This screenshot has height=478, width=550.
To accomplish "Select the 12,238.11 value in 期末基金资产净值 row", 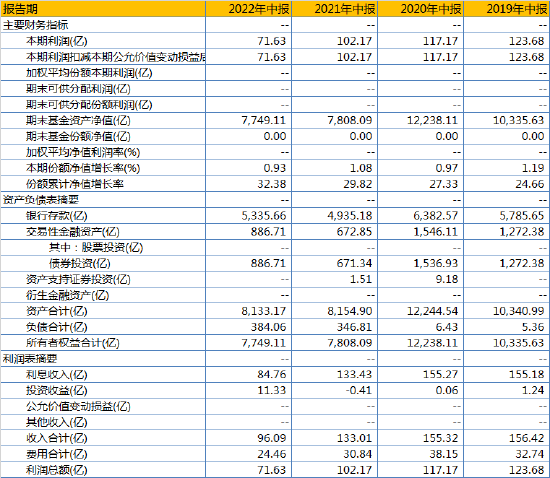I will (421, 120).
